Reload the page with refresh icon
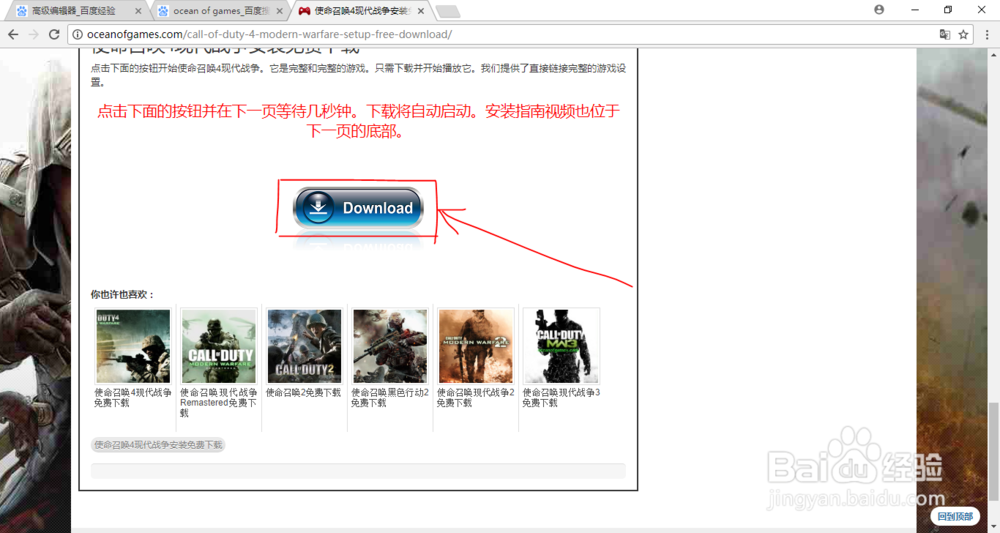This screenshot has height=533, width=1000. tap(54, 34)
